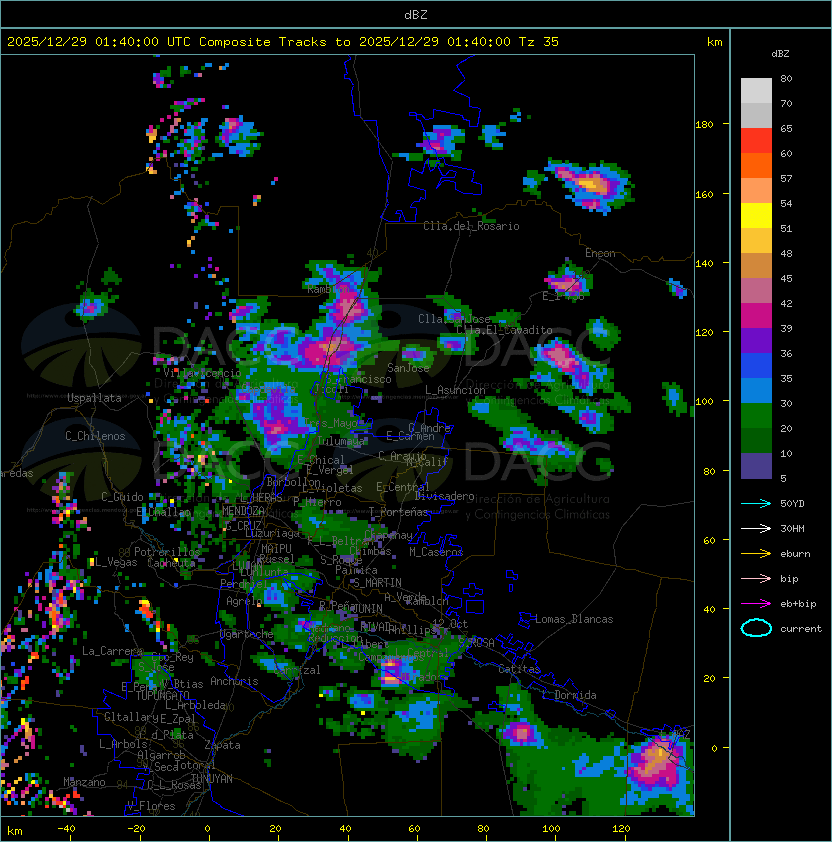Click the L_Asuncion label on map
832x842 pixels.
(x=455, y=390)
